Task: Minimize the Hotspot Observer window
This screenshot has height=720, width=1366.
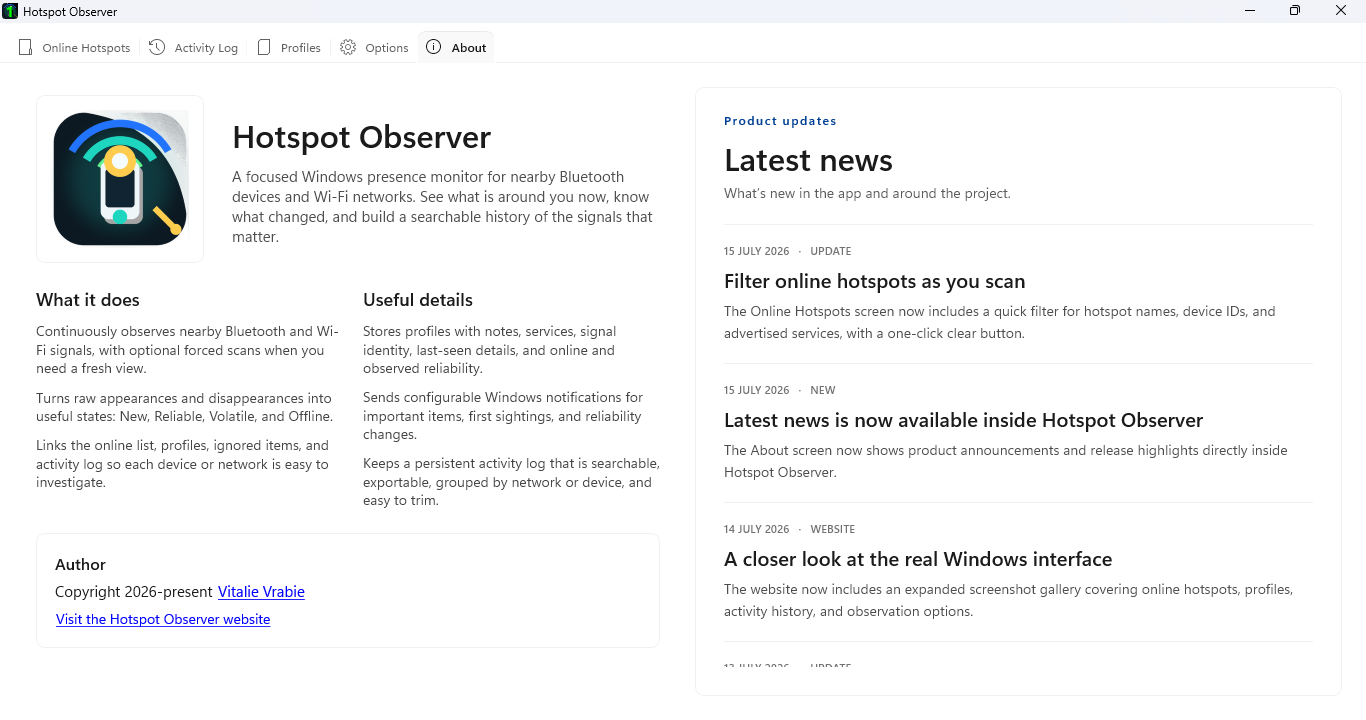Action: (1250, 11)
